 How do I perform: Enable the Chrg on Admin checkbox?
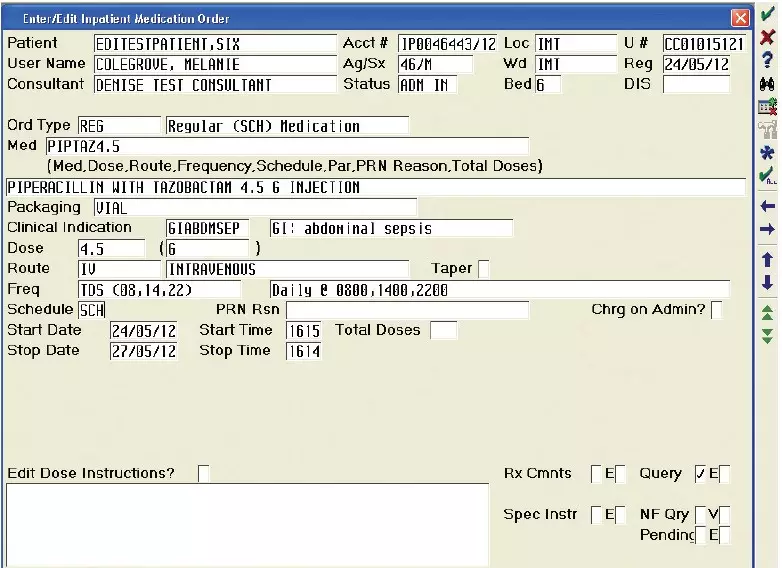click(717, 310)
